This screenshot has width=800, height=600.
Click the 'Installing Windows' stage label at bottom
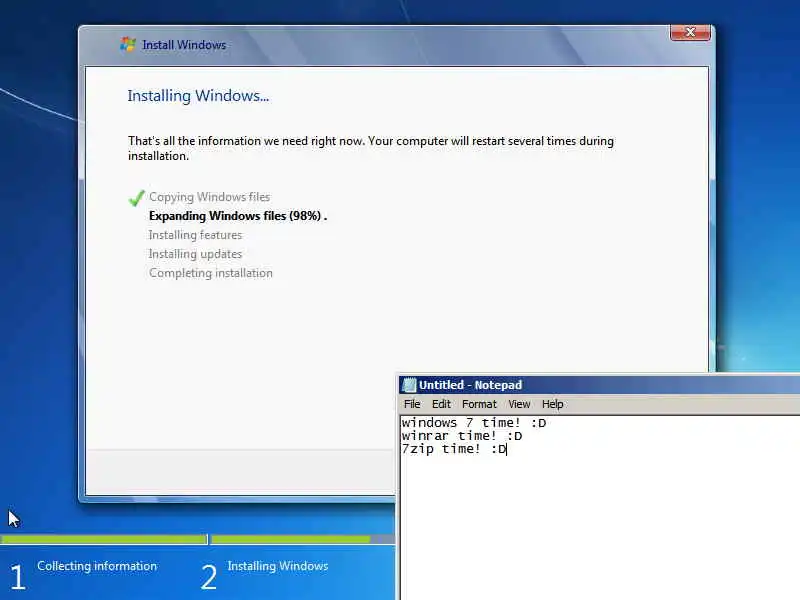[x=278, y=566]
